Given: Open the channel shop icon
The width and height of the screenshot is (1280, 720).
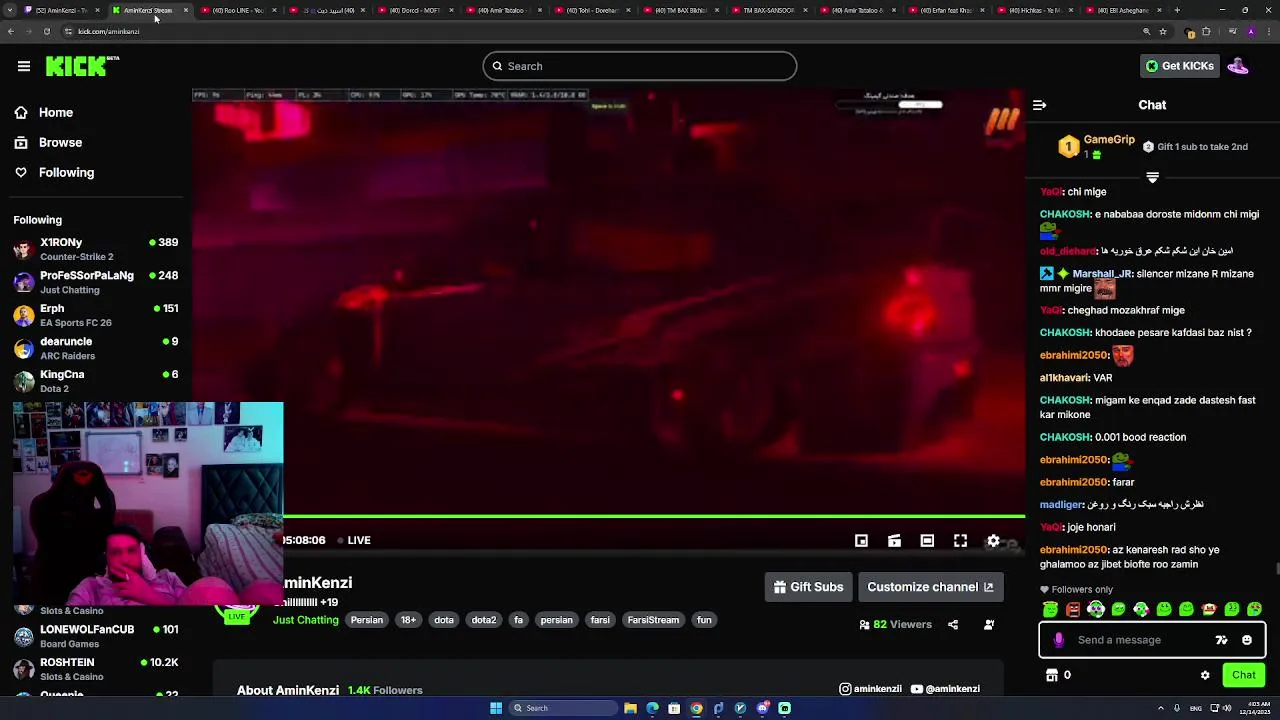Looking at the screenshot, I should click(1052, 675).
